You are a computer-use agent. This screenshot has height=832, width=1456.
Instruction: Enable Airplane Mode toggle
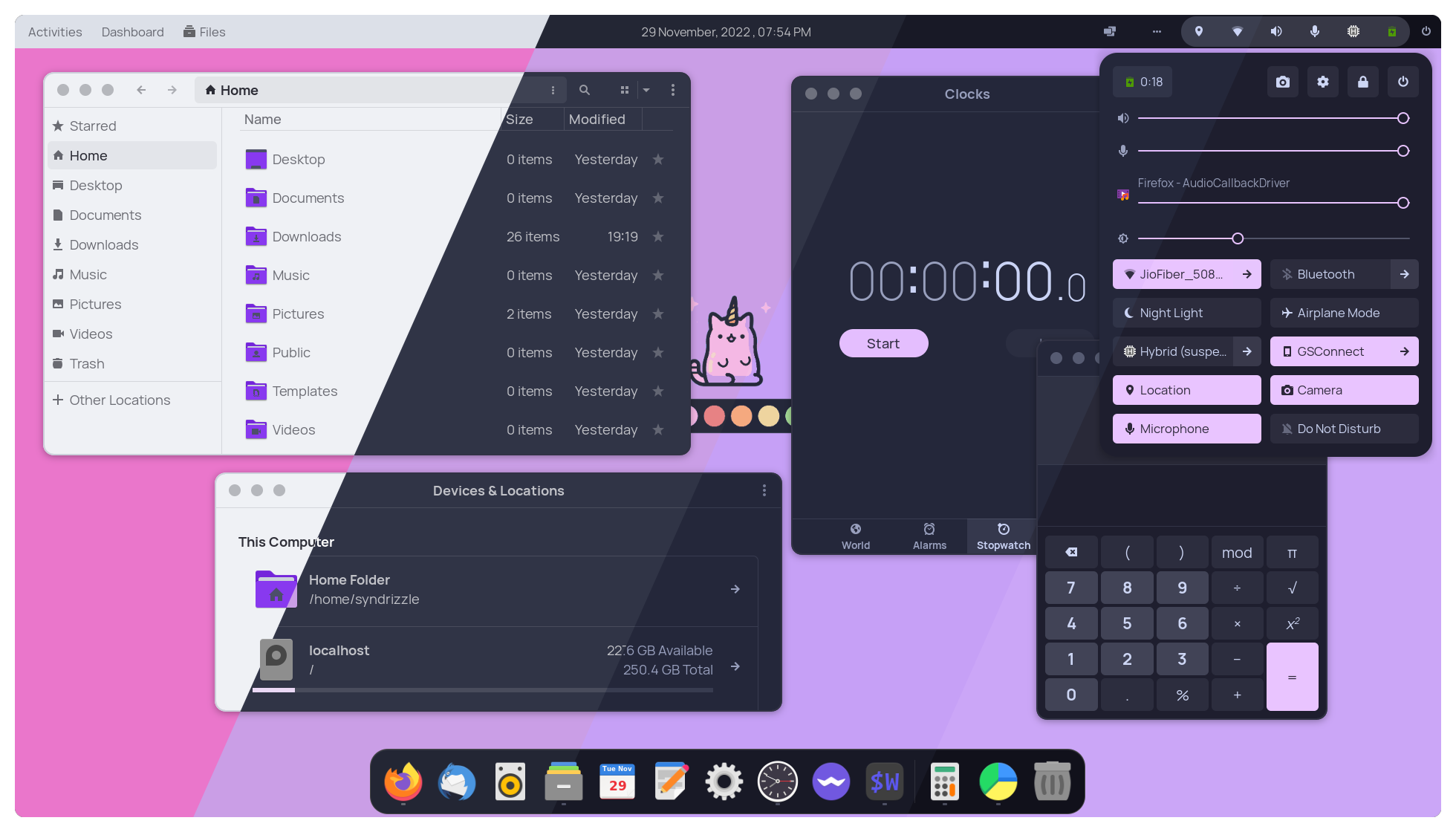click(x=1344, y=313)
